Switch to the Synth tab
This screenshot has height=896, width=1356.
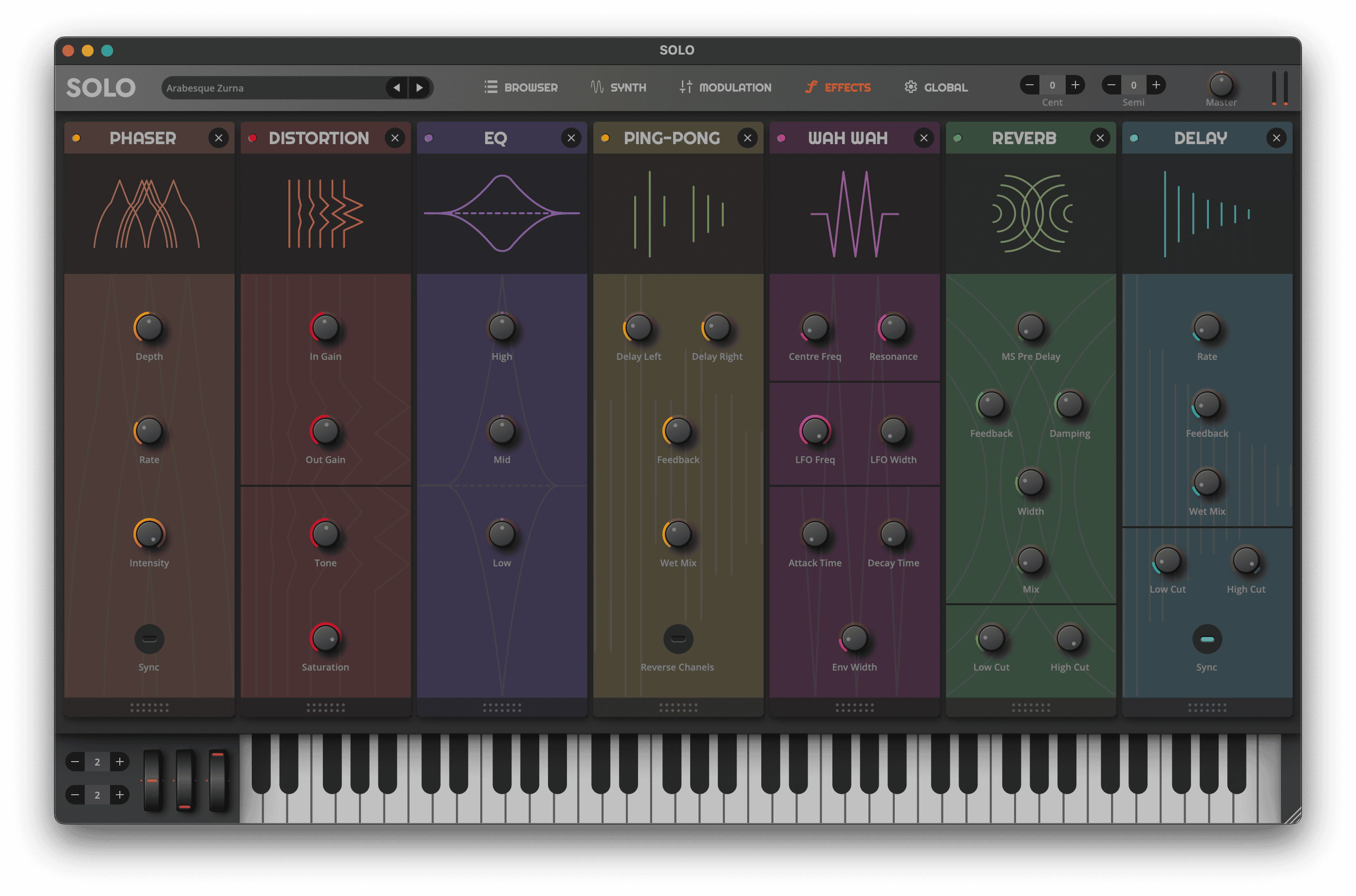pos(618,88)
